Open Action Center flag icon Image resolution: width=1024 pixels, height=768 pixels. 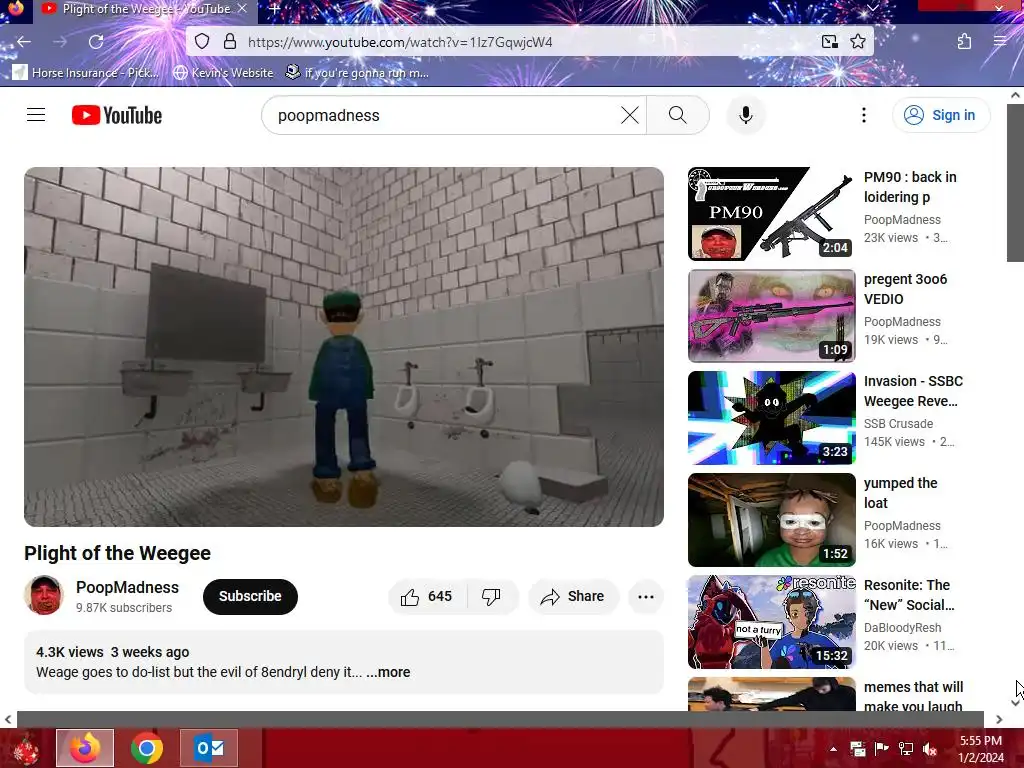[x=881, y=749]
